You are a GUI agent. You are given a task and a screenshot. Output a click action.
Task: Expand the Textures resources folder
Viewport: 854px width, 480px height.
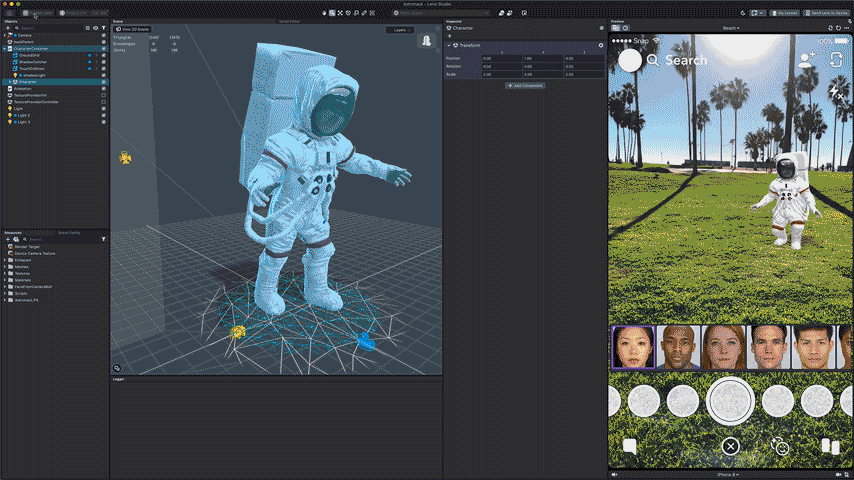[x=5, y=274]
